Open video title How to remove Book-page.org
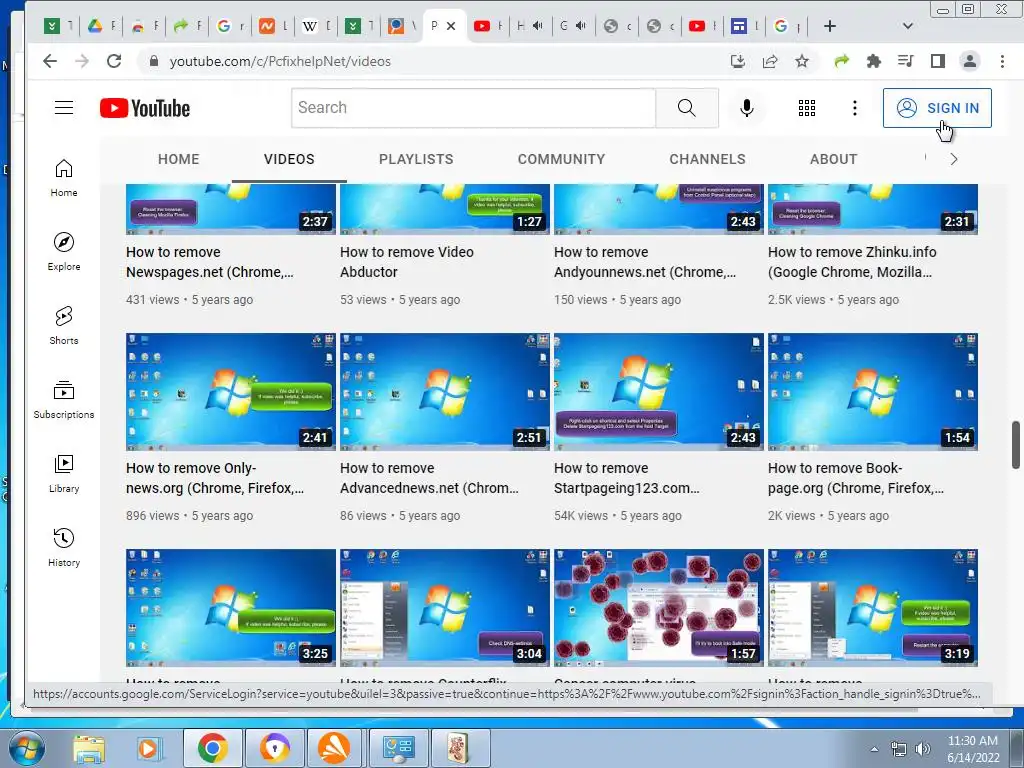 pos(856,478)
